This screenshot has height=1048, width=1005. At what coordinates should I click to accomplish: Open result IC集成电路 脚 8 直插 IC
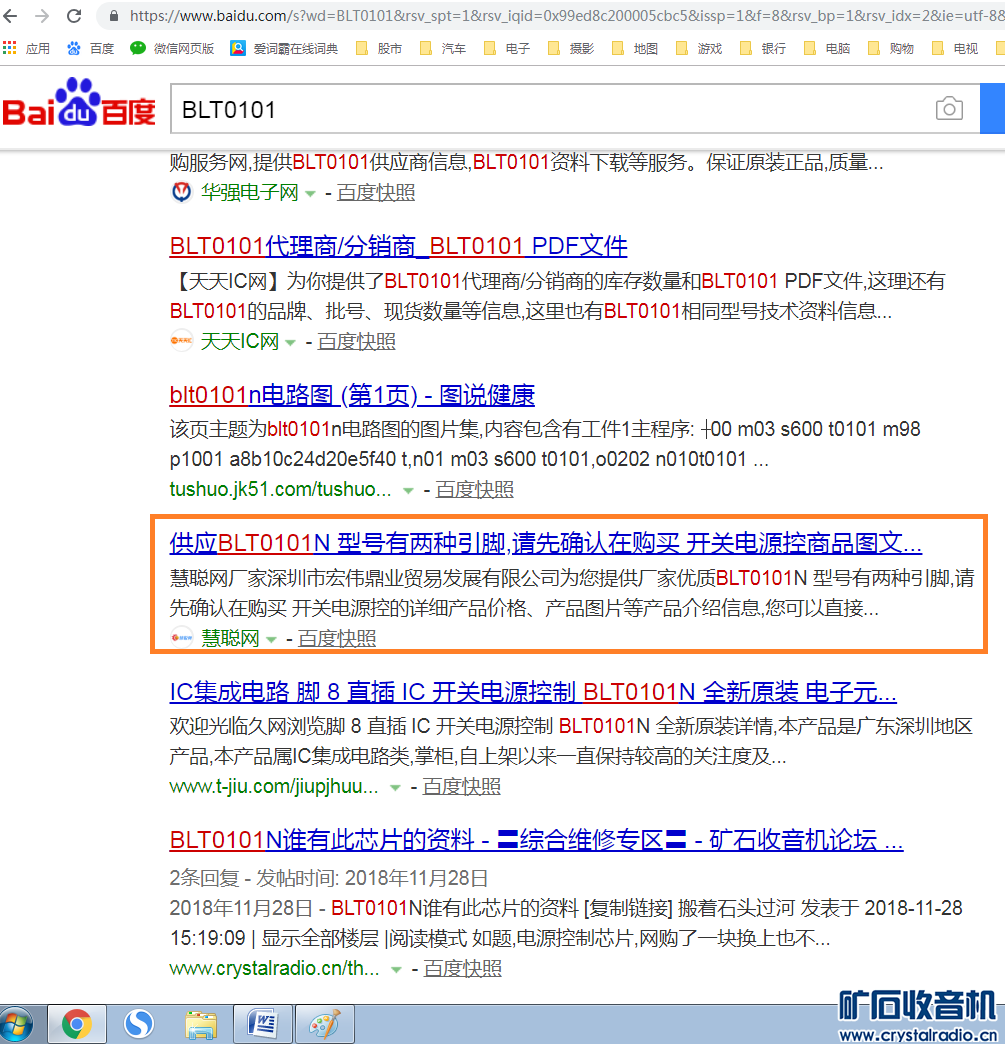(x=533, y=692)
